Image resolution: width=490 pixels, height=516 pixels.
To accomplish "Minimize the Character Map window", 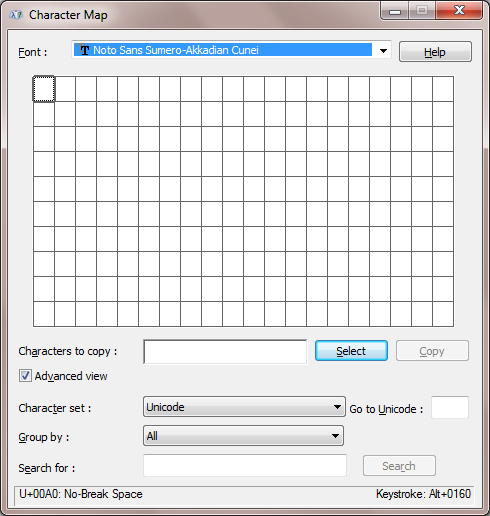I will click(x=395, y=11).
